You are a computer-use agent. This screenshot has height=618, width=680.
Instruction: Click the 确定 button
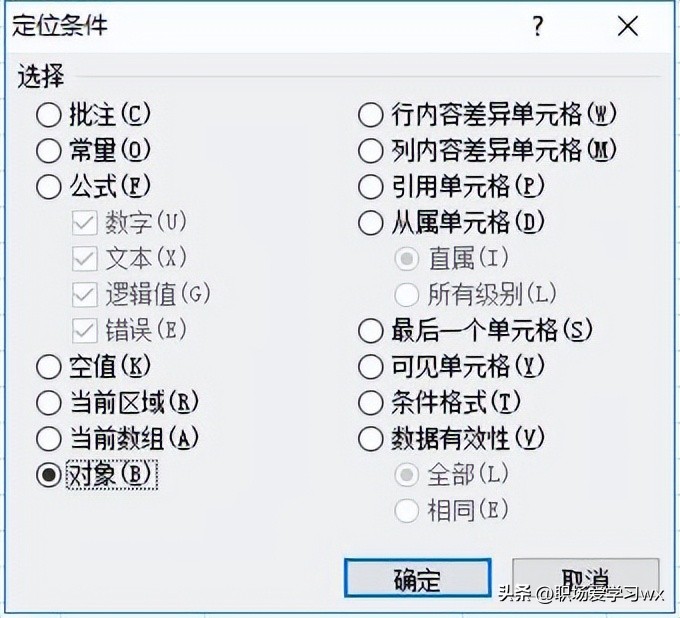click(x=417, y=579)
